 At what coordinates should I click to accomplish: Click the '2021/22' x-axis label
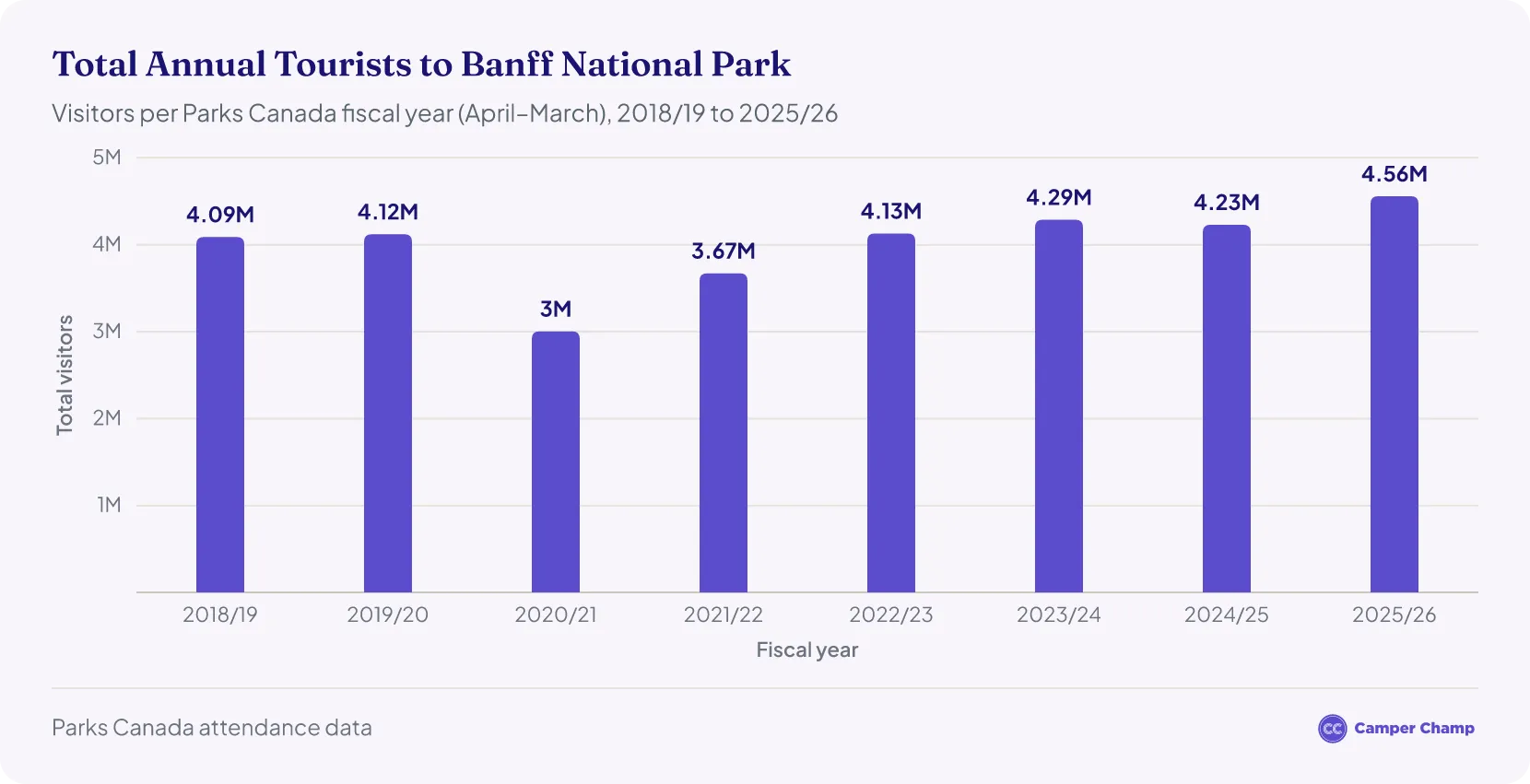pos(724,614)
